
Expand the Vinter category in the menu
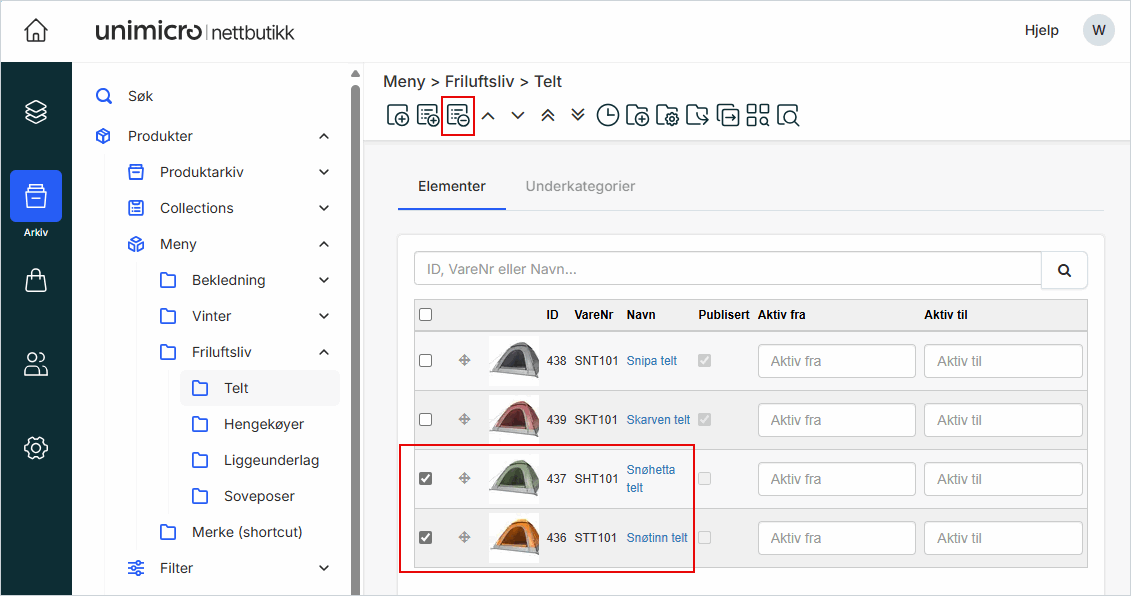pos(323,315)
